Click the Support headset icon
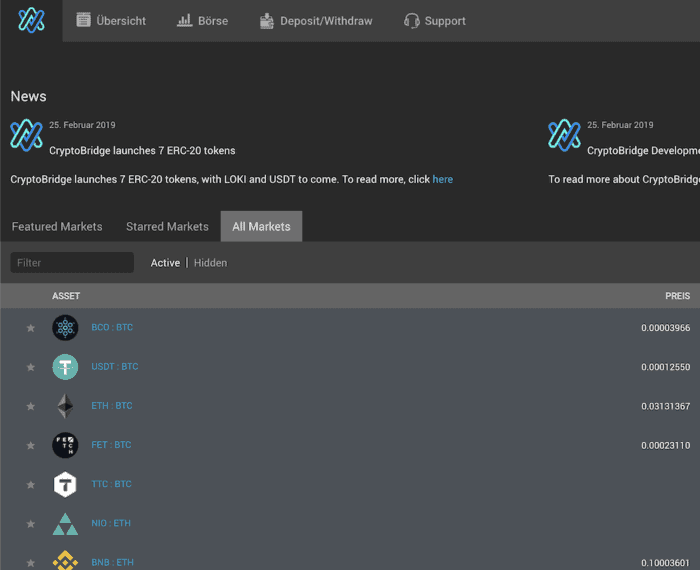The width and height of the screenshot is (700, 570). (411, 21)
